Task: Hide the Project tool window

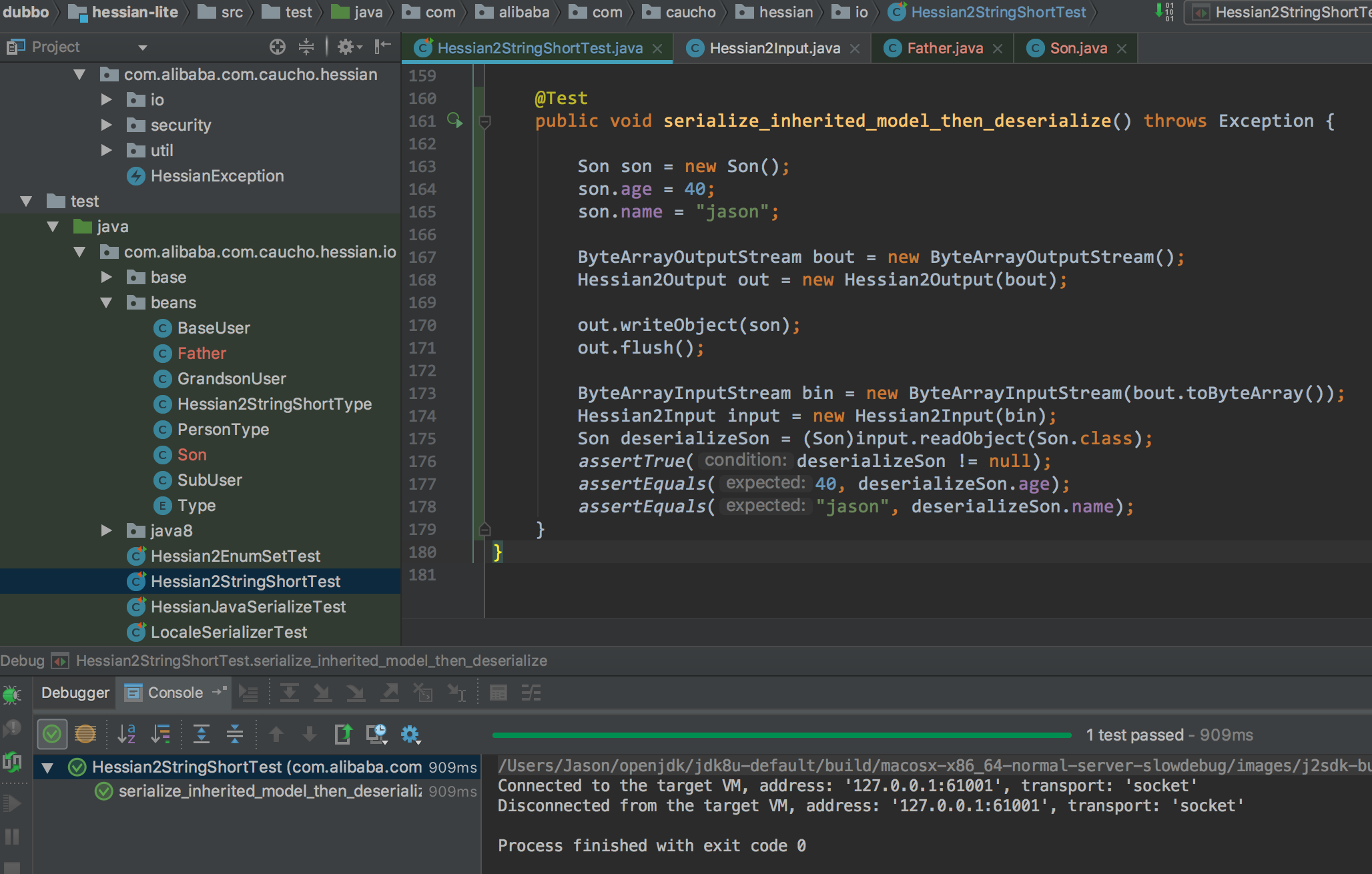Action: click(x=382, y=47)
